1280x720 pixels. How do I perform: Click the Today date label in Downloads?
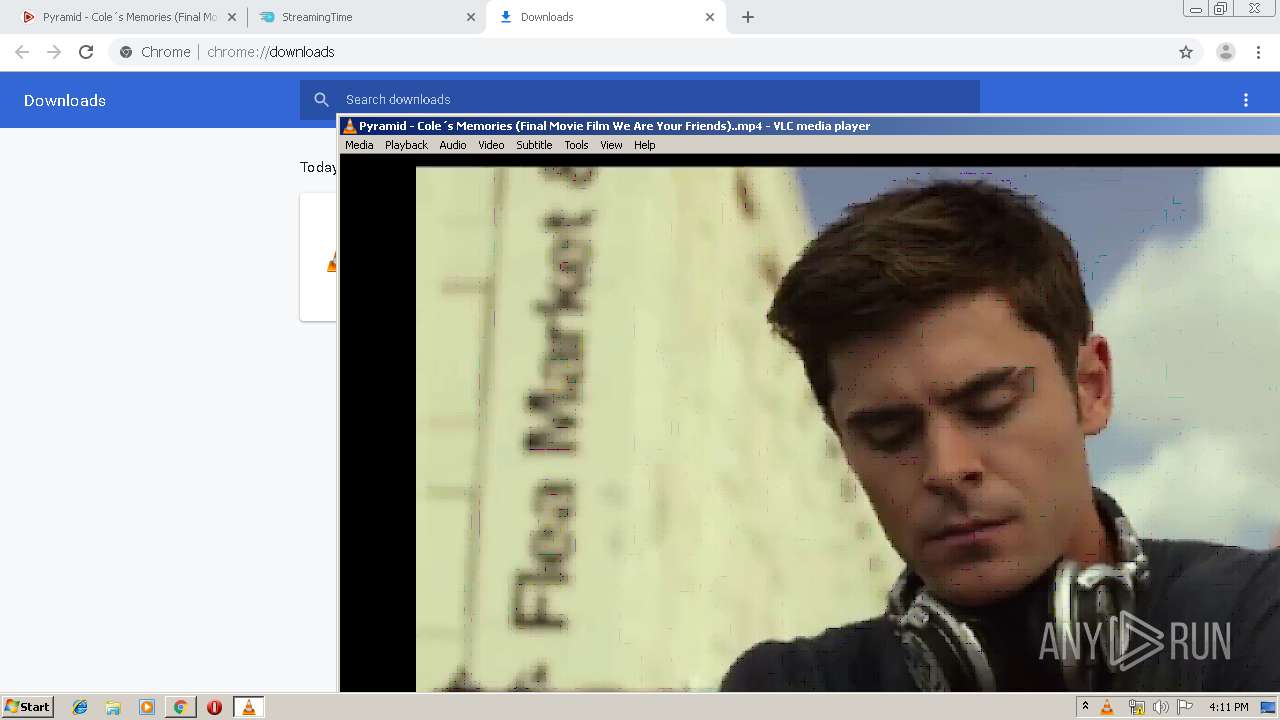point(318,167)
